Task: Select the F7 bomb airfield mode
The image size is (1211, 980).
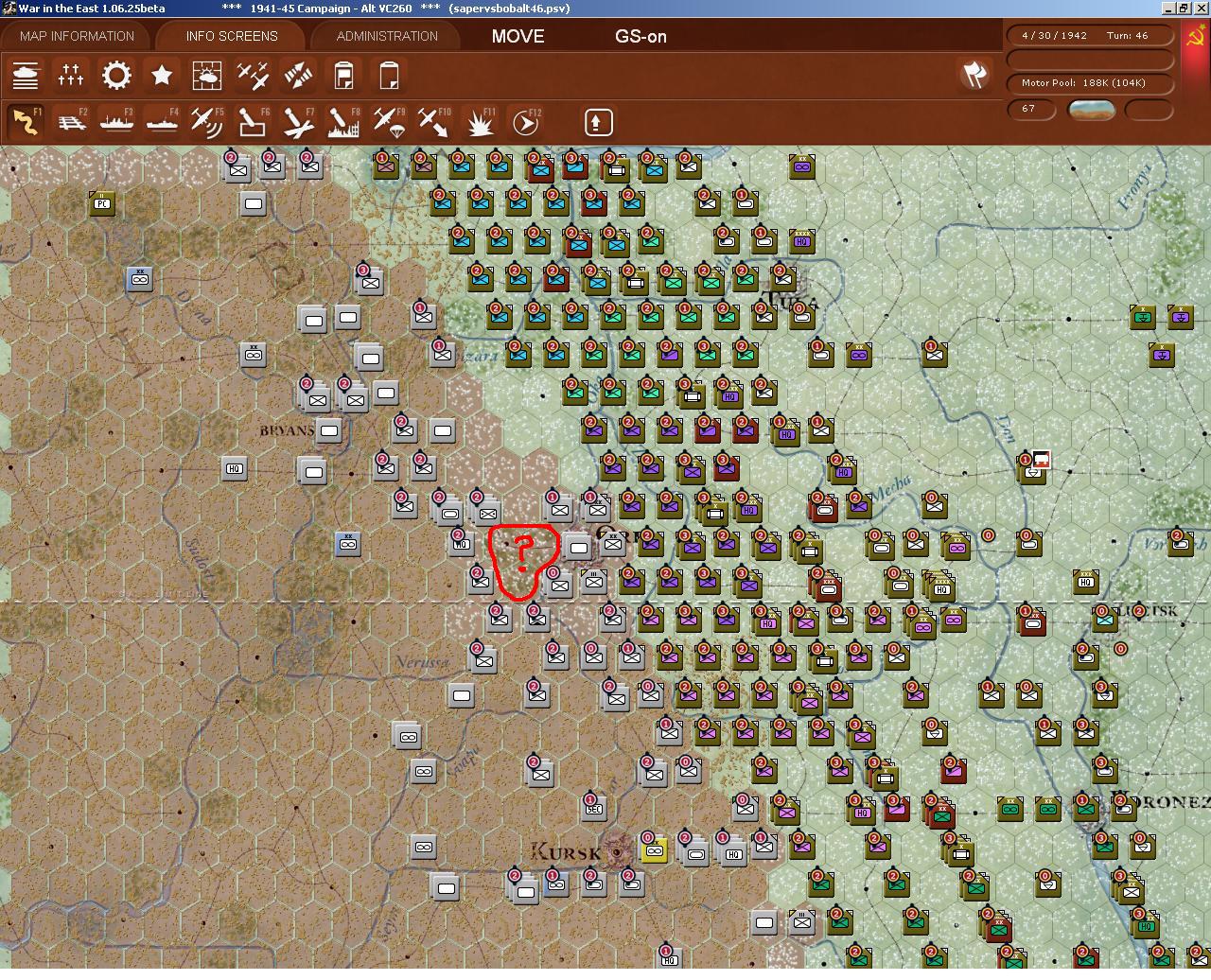Action: click(x=298, y=122)
